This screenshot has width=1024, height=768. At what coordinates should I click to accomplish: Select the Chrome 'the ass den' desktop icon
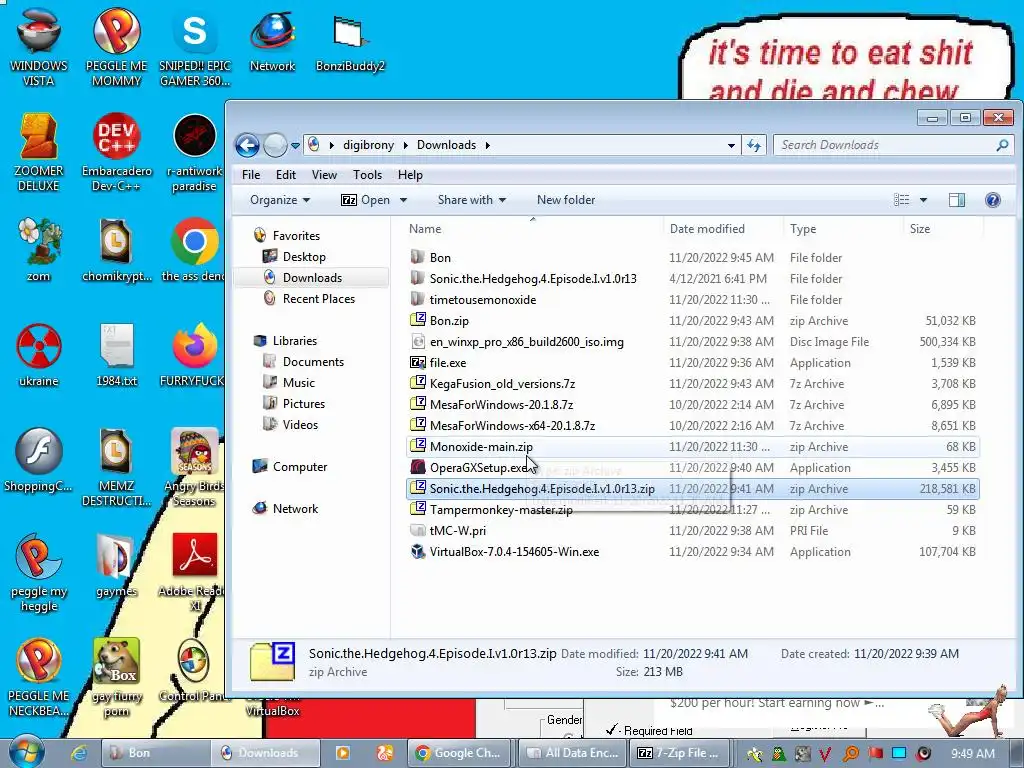pyautogui.click(x=193, y=250)
